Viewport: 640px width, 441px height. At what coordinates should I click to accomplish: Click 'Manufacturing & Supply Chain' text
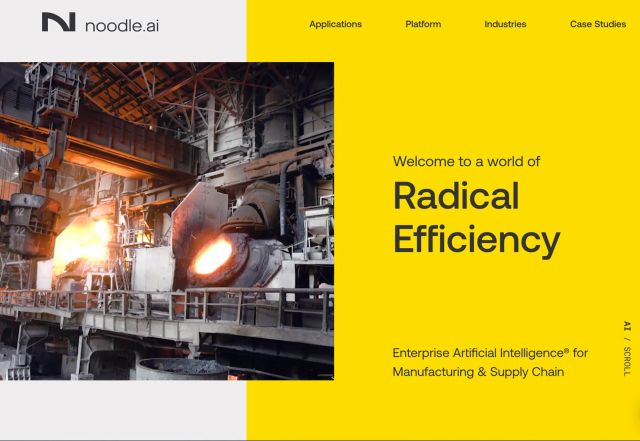[x=478, y=372]
